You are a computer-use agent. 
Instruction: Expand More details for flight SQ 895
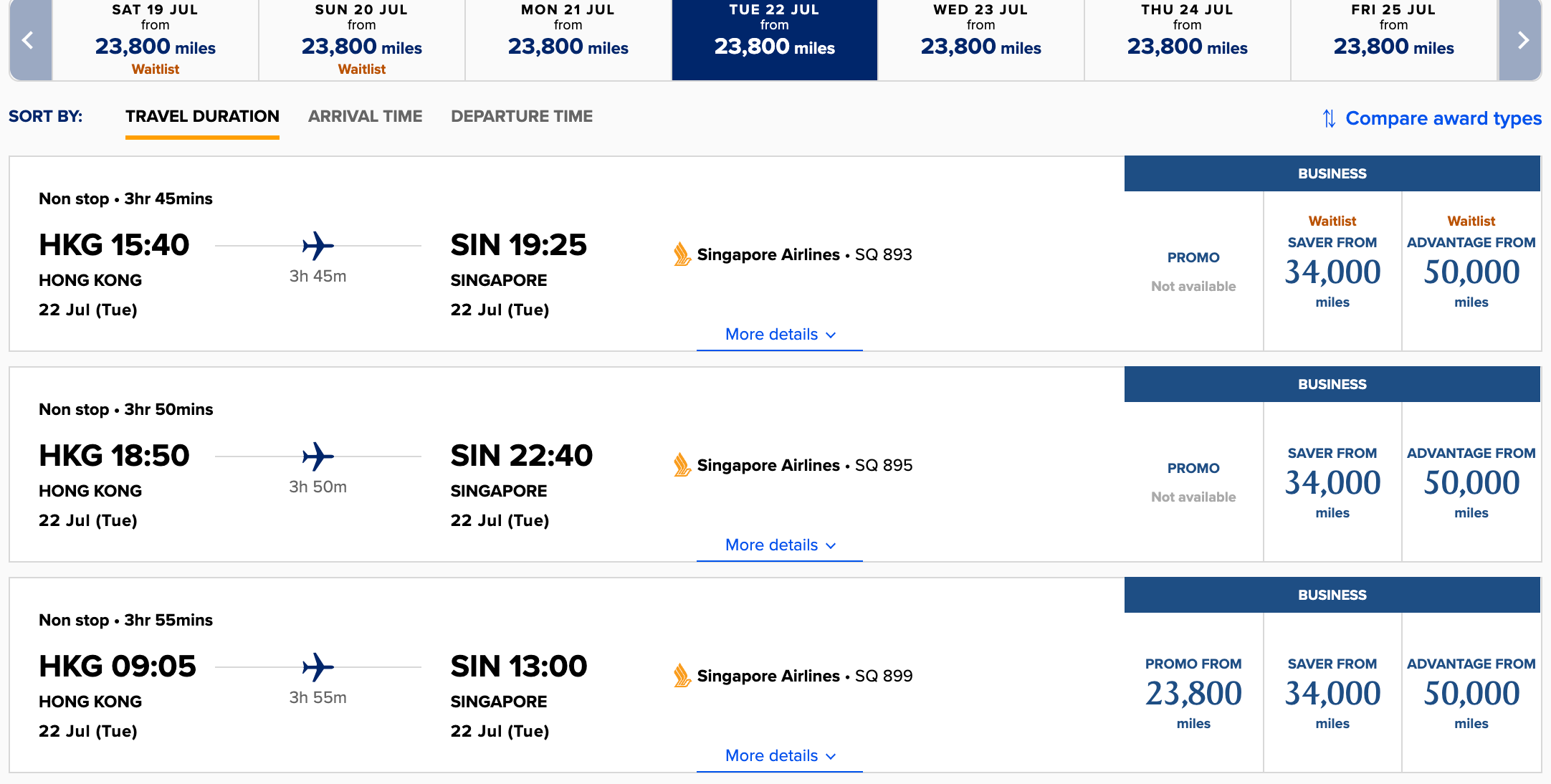tap(780, 545)
